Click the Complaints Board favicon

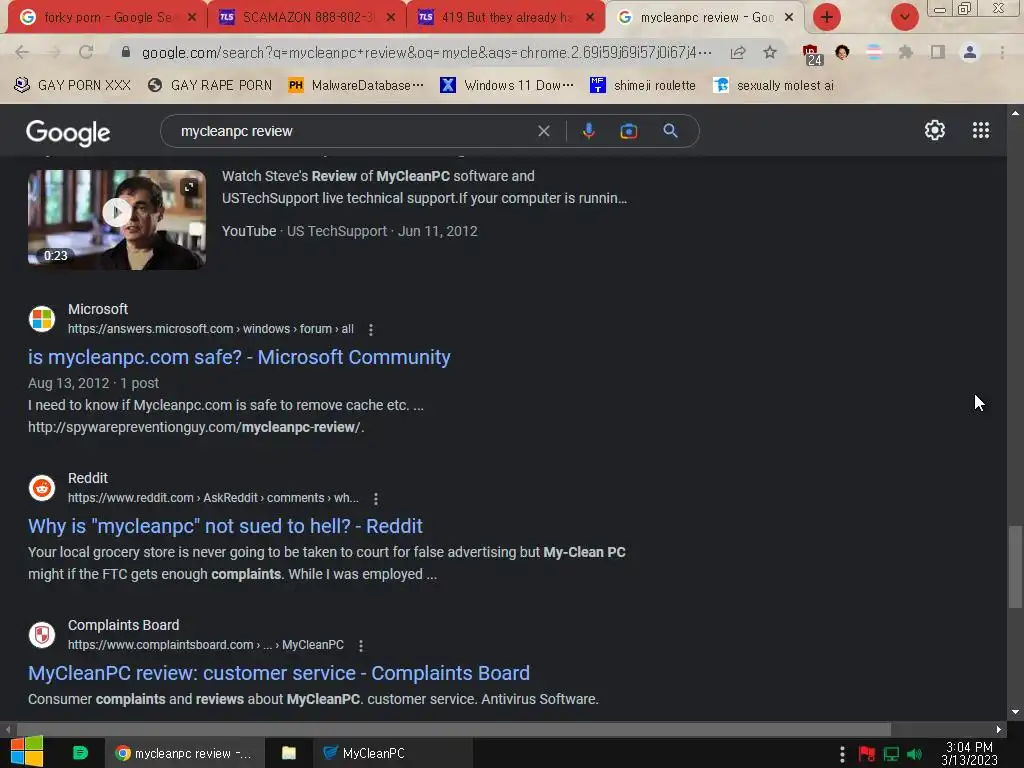pyautogui.click(x=42, y=635)
